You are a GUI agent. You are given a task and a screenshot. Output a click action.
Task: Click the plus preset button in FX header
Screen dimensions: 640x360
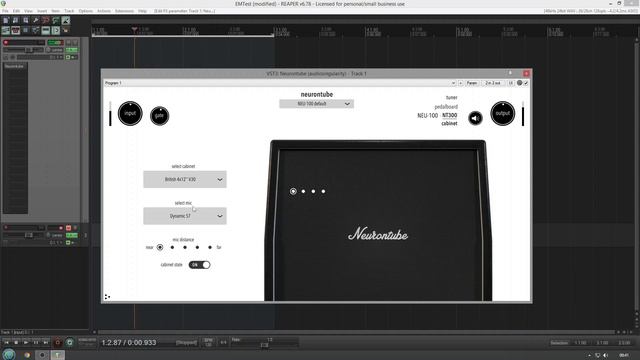coord(461,83)
